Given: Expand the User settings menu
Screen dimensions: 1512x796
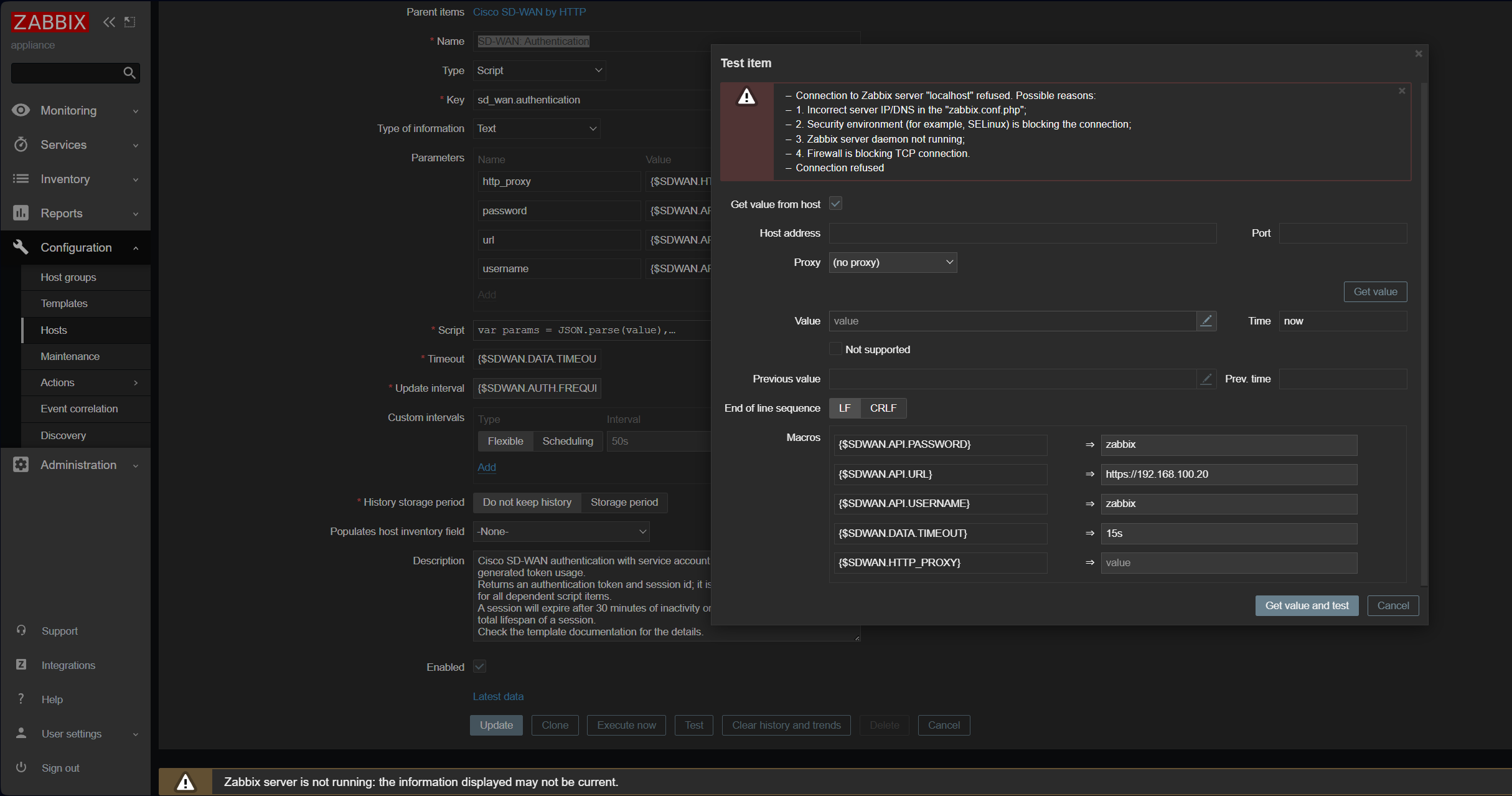Looking at the screenshot, I should 136,734.
